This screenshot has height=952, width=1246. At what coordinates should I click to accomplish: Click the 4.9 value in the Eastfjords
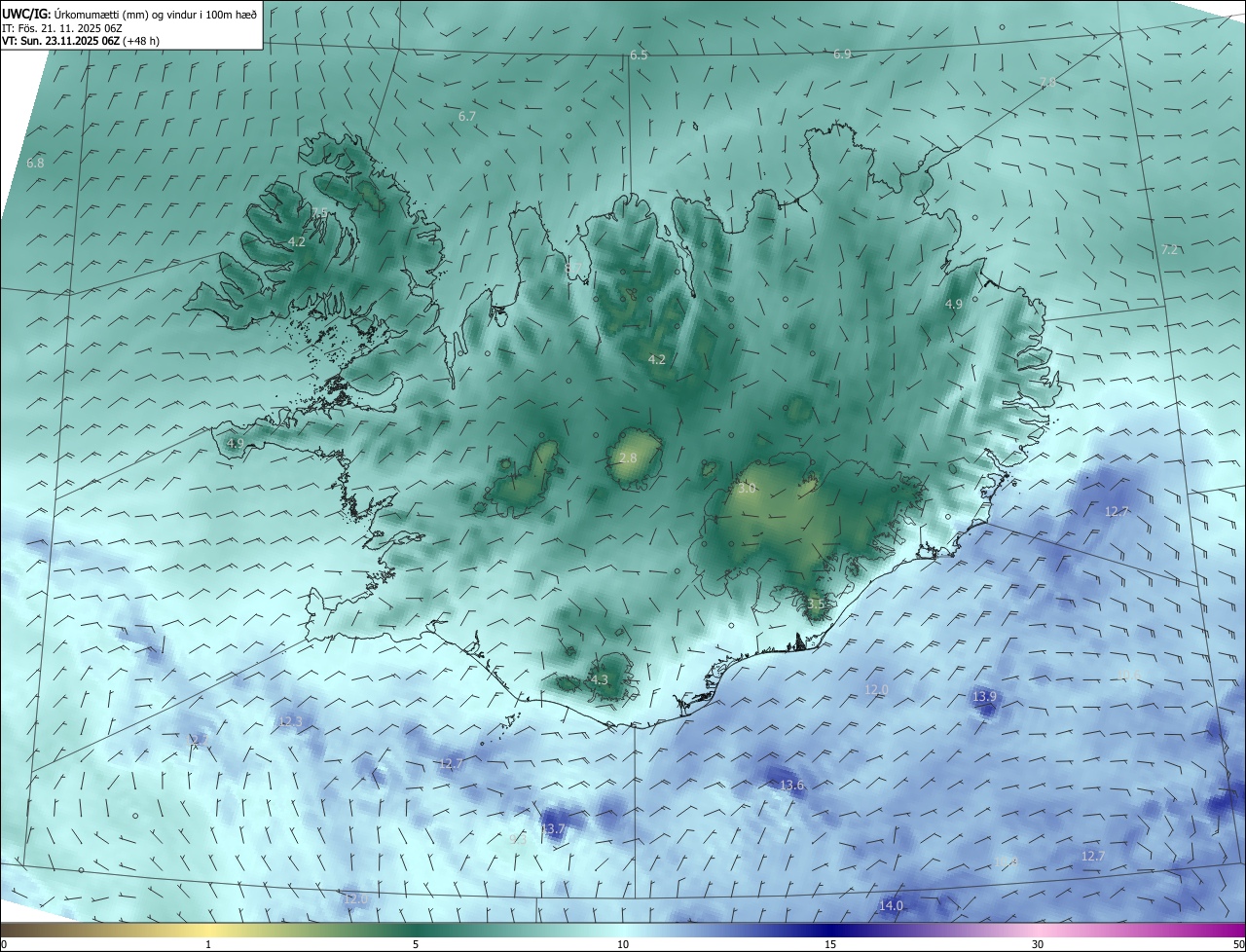point(954,305)
